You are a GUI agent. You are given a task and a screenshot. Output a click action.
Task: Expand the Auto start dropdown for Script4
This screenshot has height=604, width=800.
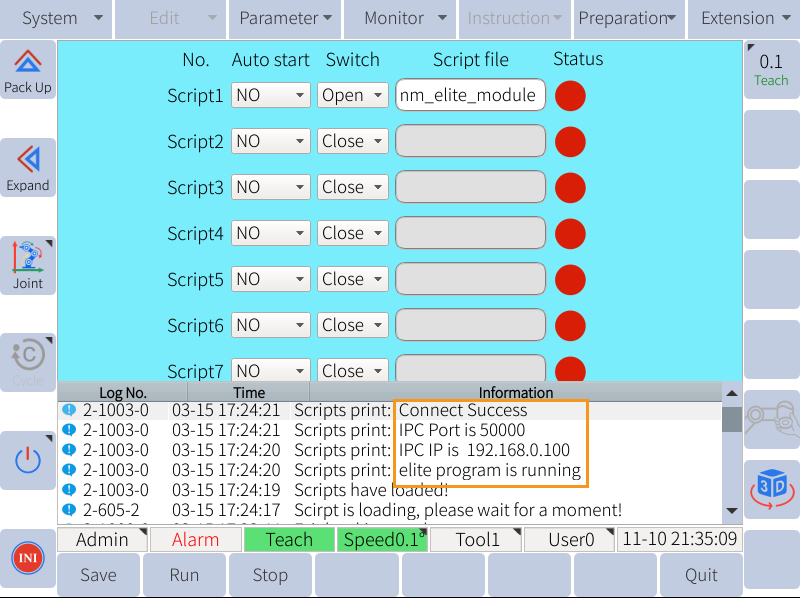[270, 233]
